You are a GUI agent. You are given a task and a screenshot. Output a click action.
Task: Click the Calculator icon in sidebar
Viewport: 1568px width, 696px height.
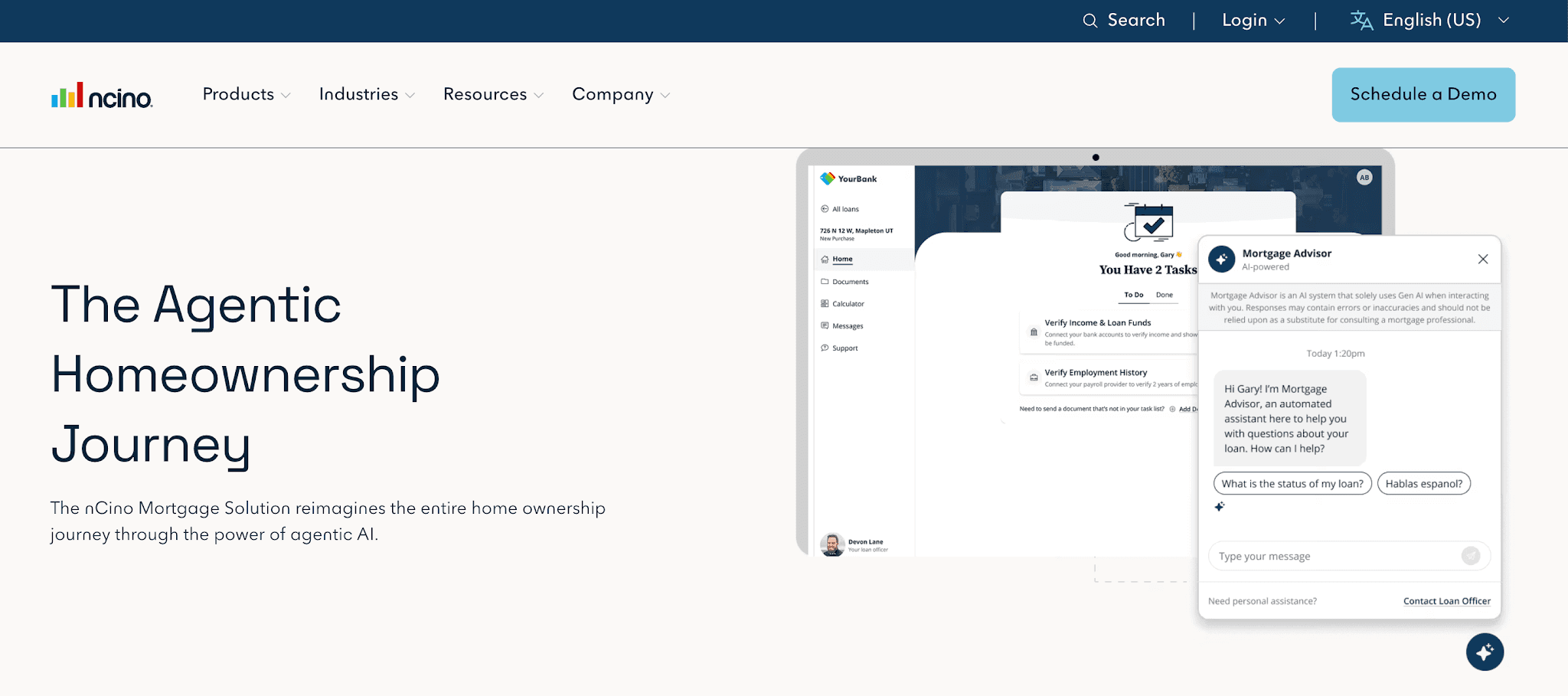click(825, 304)
